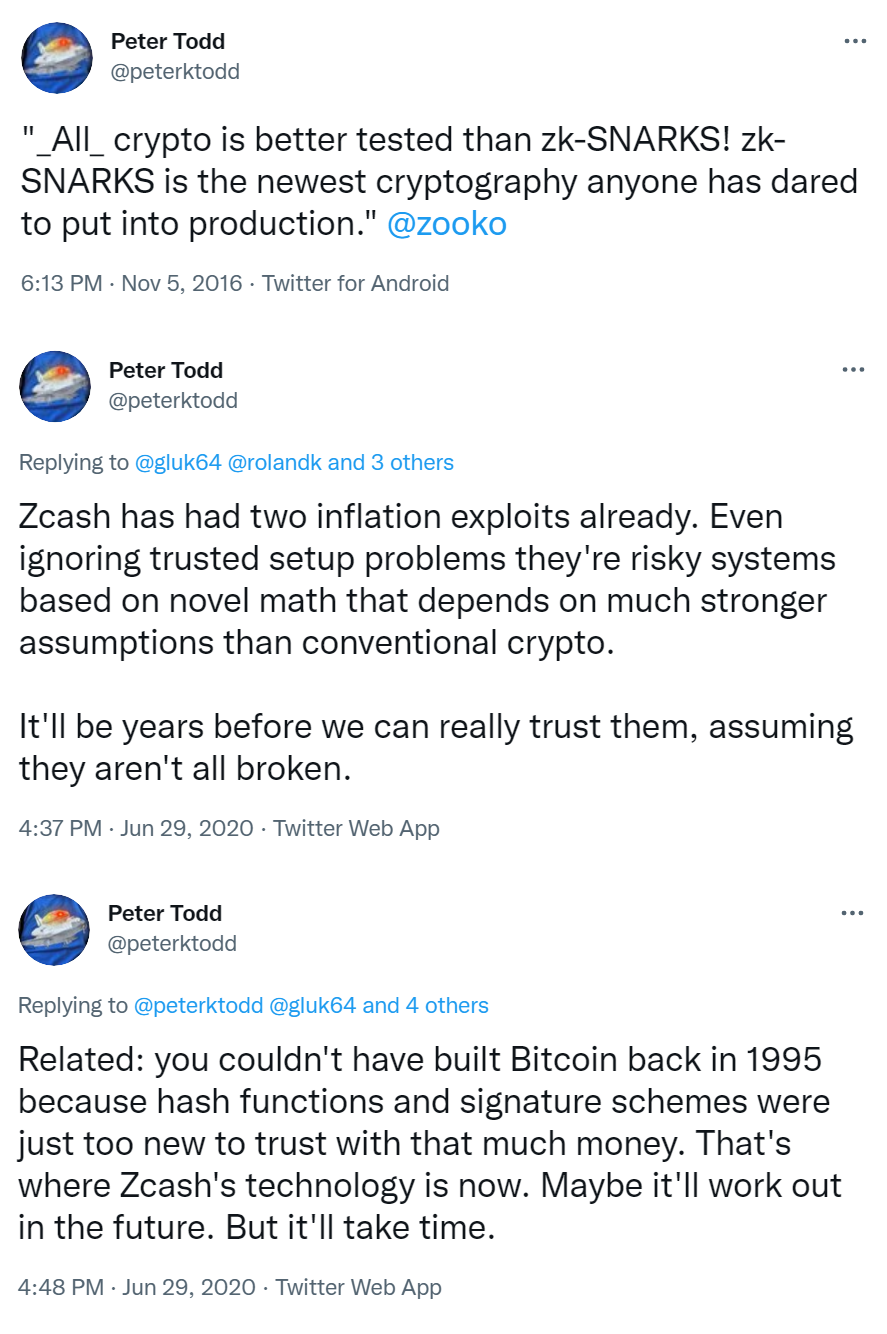887x1334 pixels.
Task: Click the @peterktodd handle under the third tweet's name
Action: click(172, 943)
